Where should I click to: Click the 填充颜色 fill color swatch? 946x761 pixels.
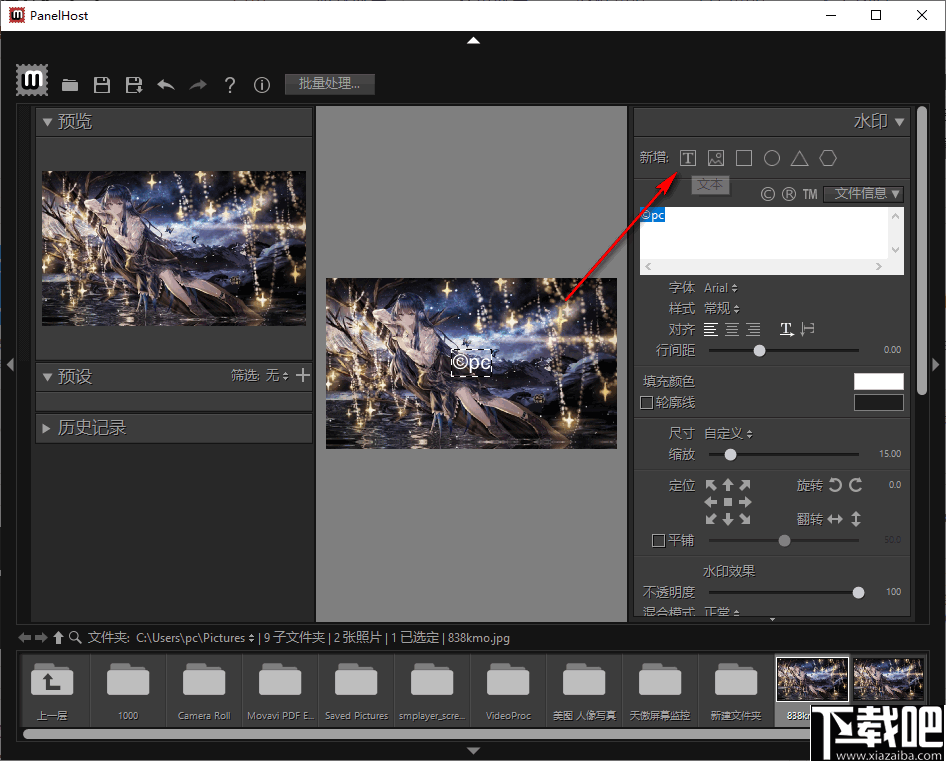[x=878, y=381]
